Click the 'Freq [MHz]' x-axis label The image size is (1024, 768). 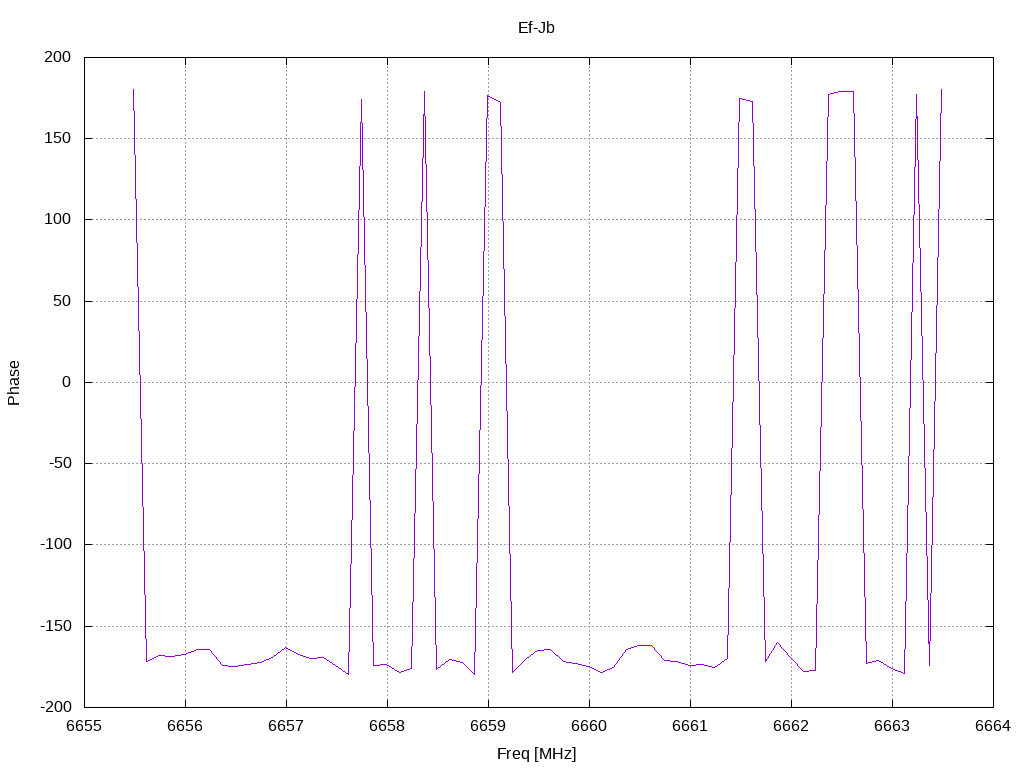(536, 753)
